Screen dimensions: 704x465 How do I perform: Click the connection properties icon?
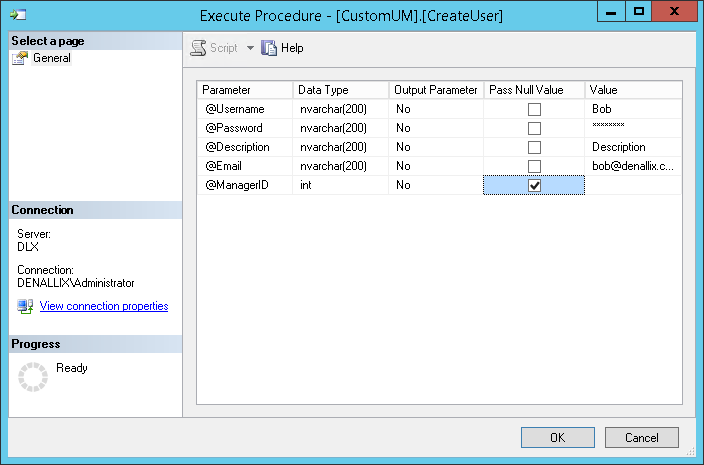tap(26, 306)
